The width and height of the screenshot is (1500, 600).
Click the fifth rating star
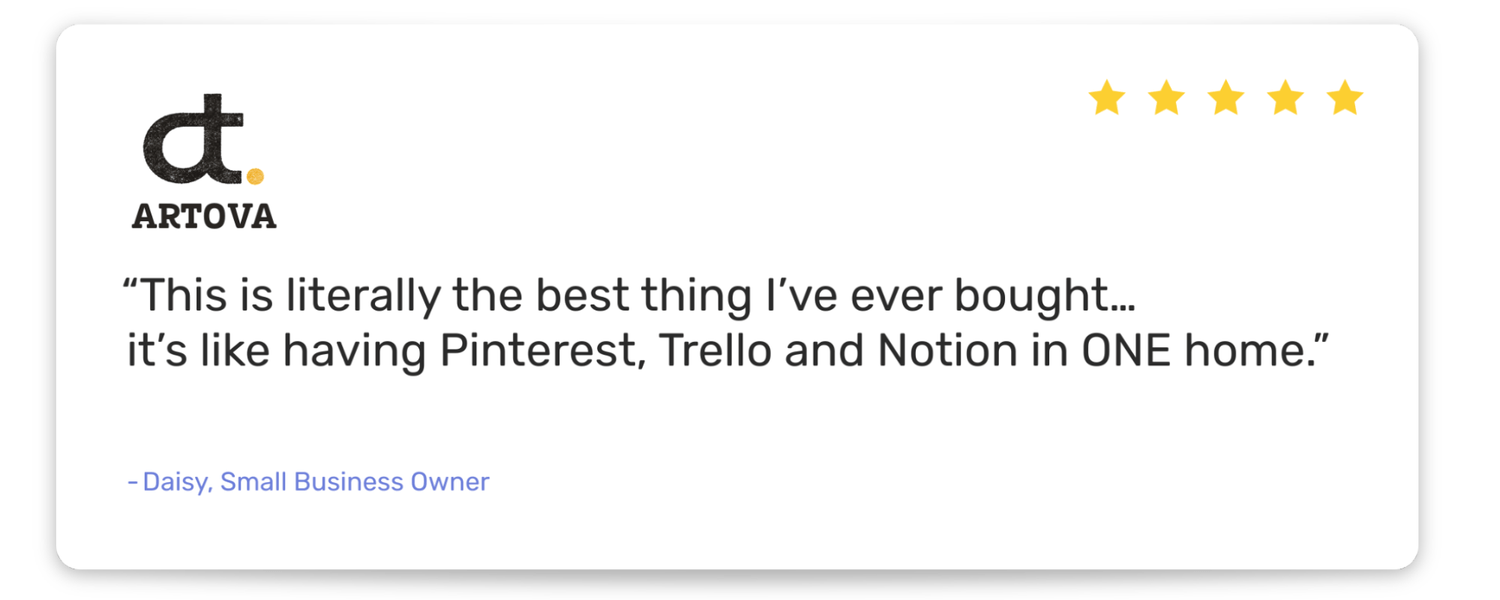[x=1345, y=98]
